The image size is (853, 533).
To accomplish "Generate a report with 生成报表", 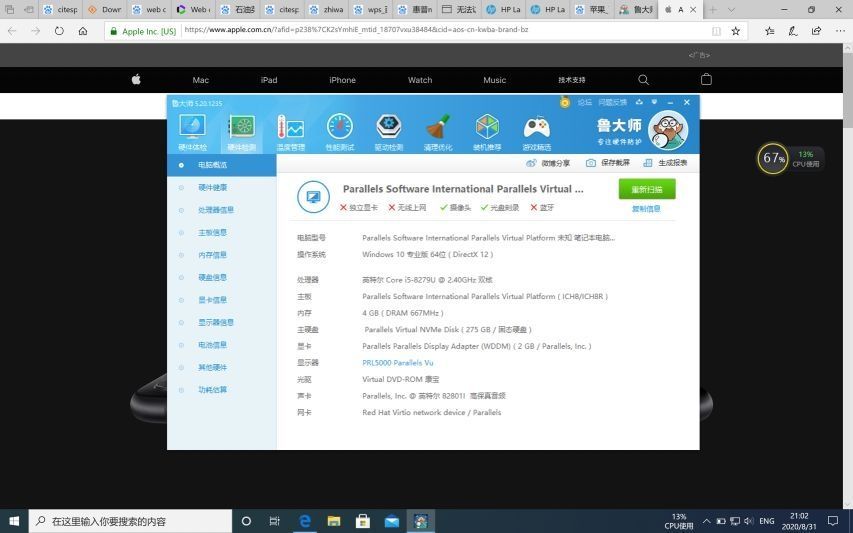I will pyautogui.click(x=665, y=163).
